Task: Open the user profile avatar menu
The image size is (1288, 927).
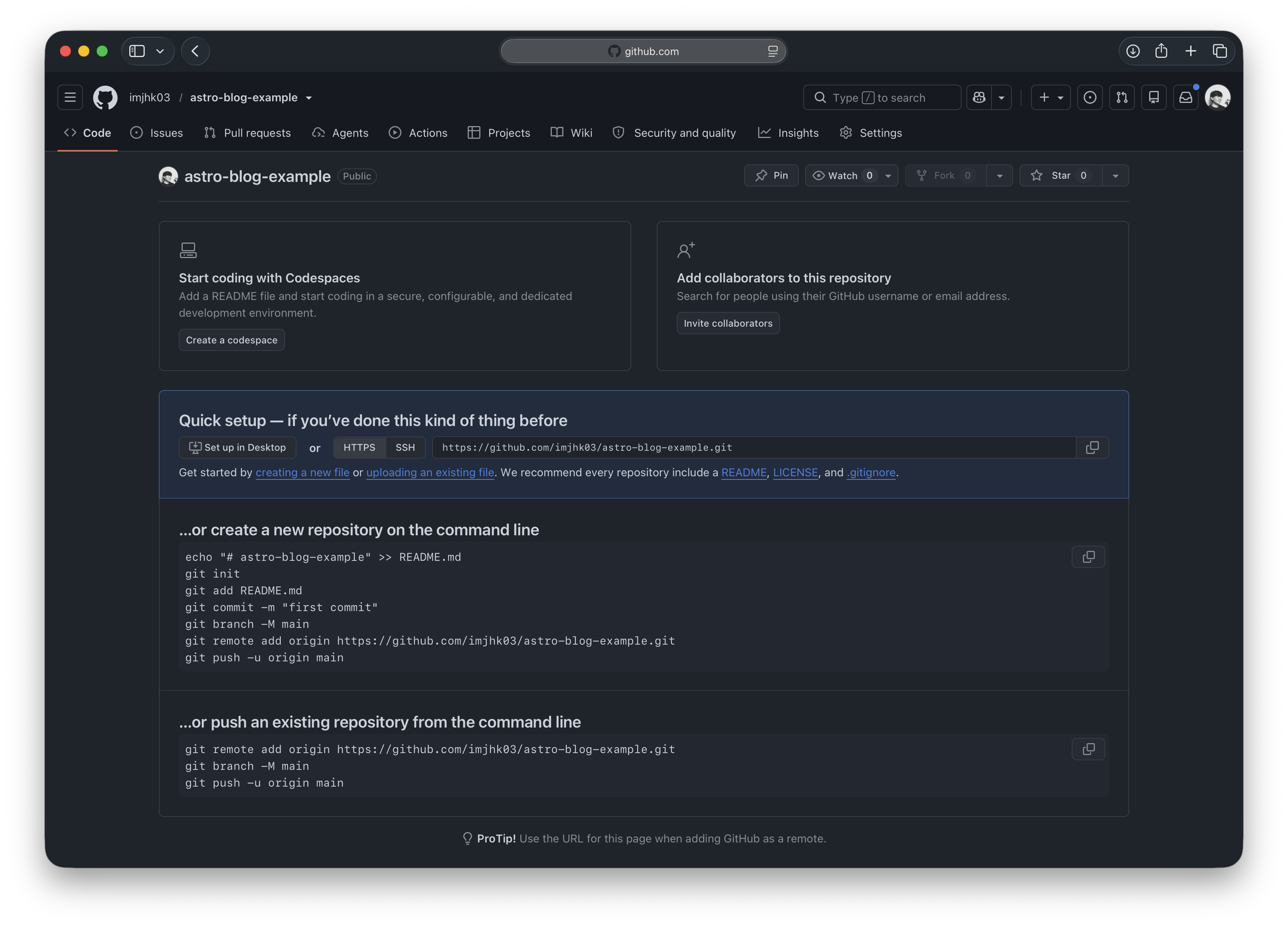Action: click(1218, 98)
